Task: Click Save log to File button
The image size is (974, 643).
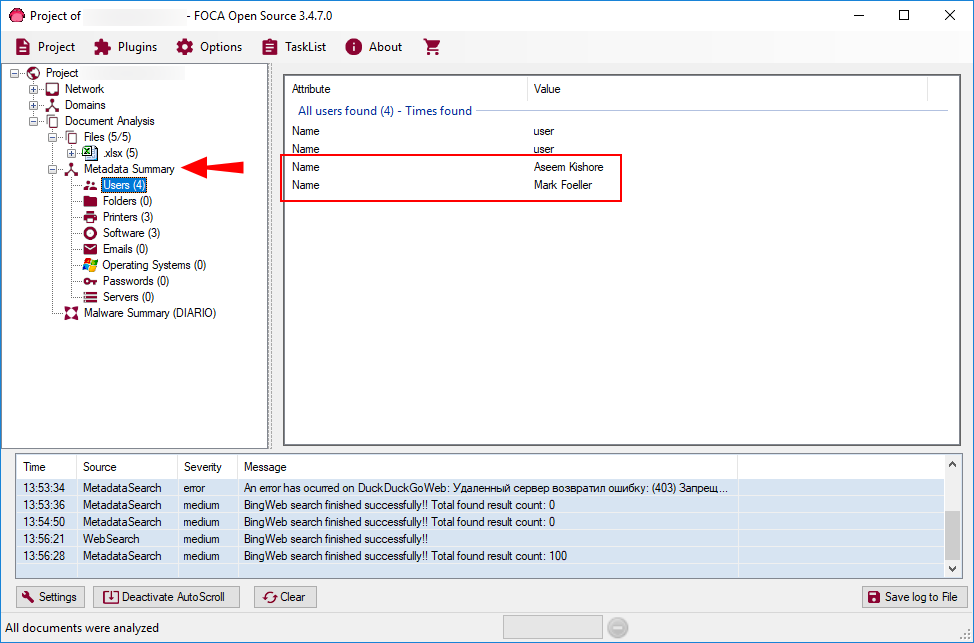Action: 914,597
